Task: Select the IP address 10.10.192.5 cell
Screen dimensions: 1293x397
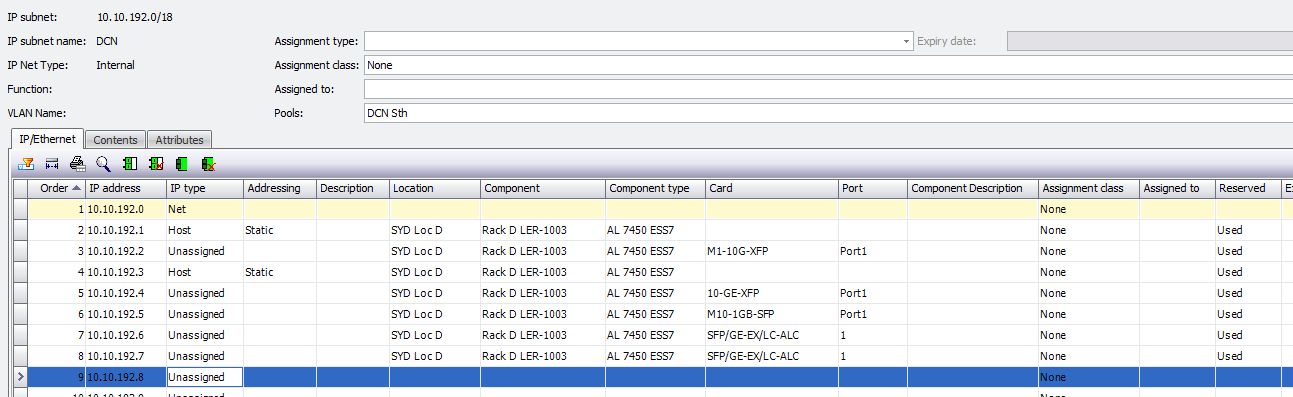Action: pyautogui.click(x=126, y=314)
